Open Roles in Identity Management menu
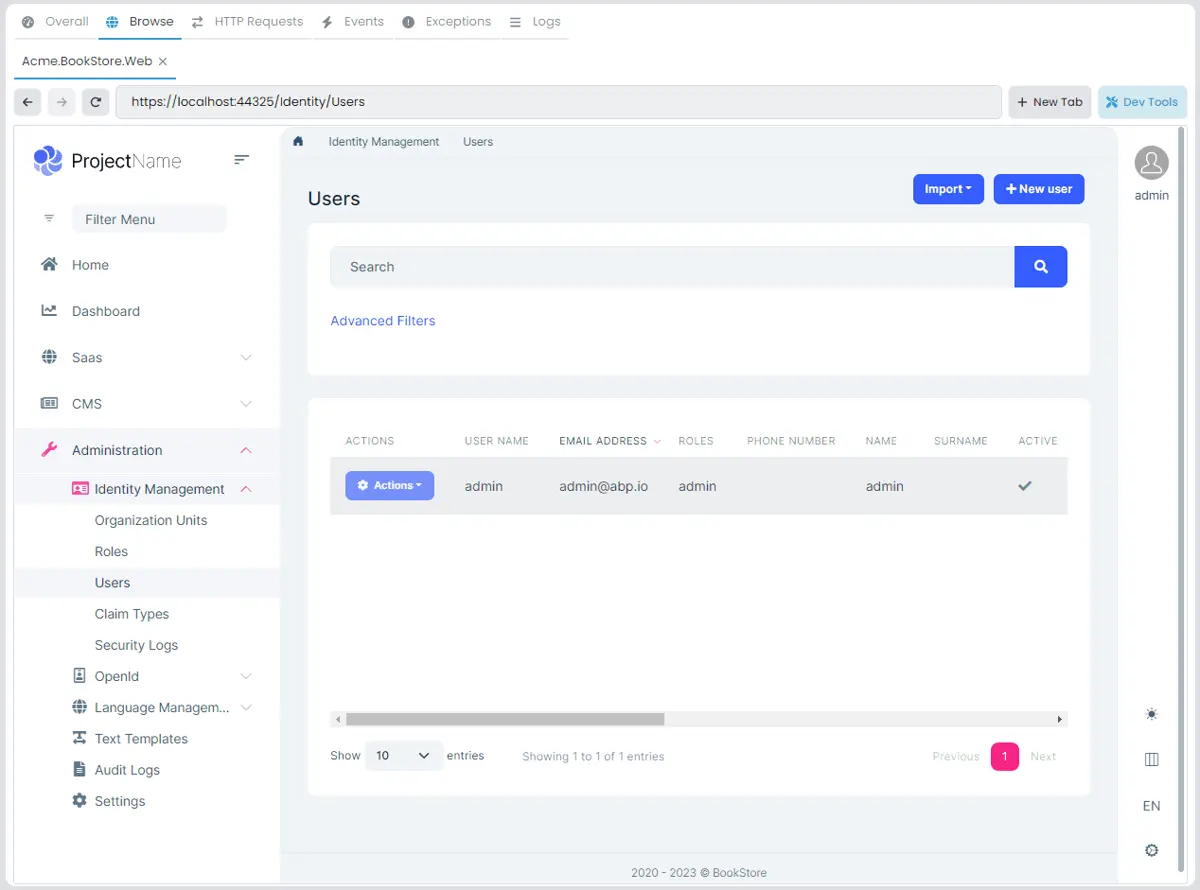The image size is (1200, 890). tap(111, 552)
